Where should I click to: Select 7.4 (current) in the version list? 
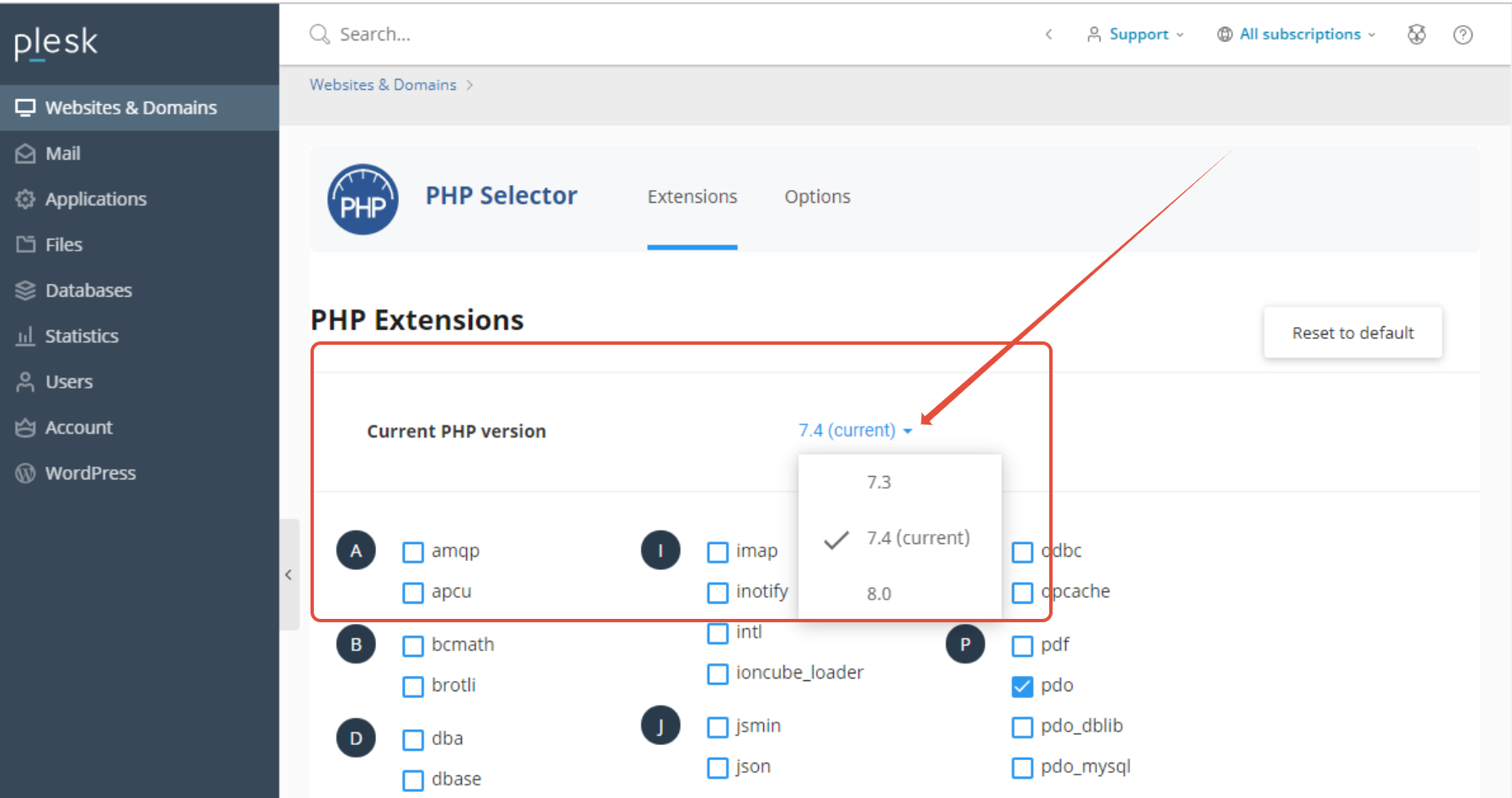(899, 538)
